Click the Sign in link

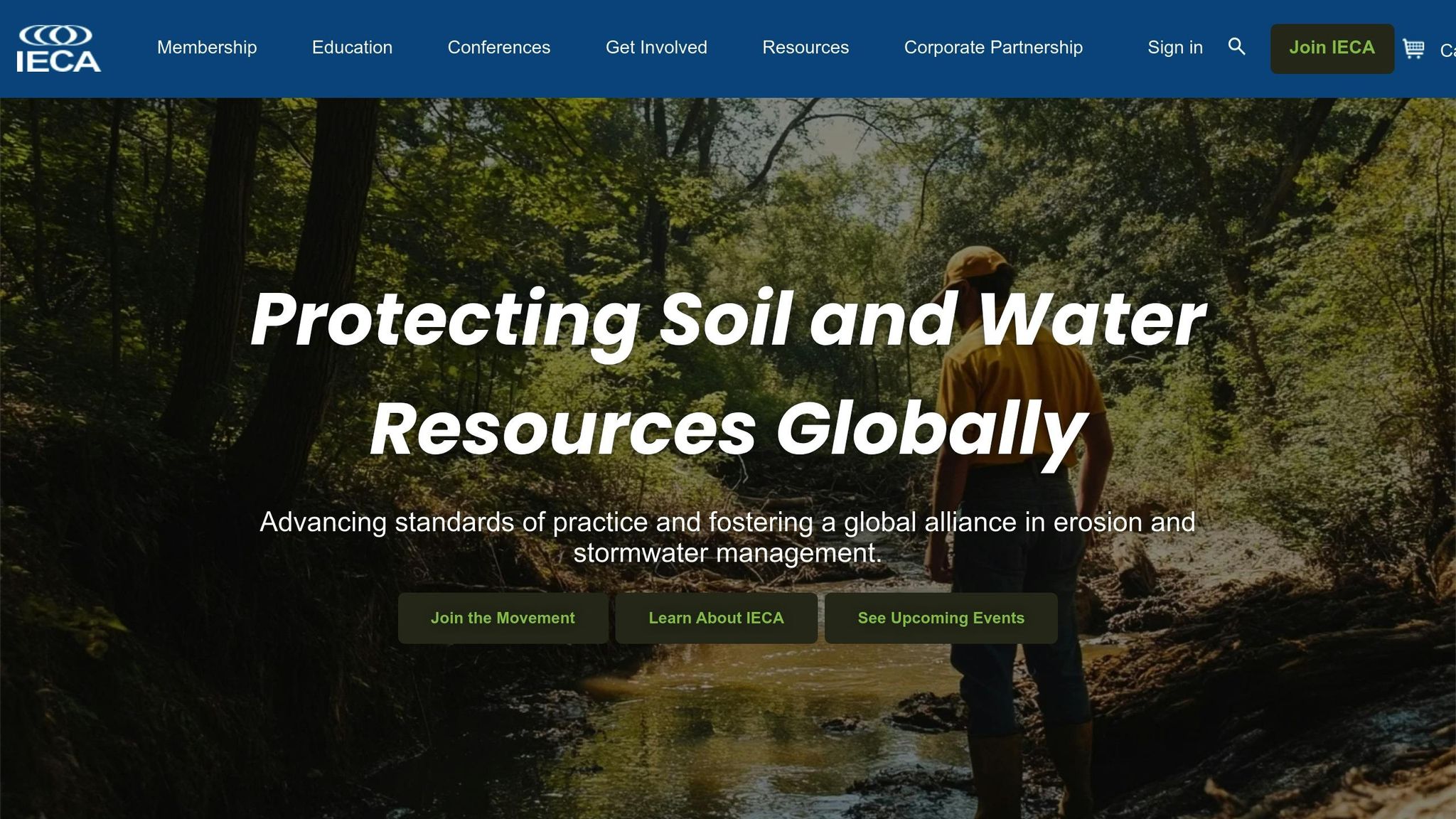click(1174, 48)
